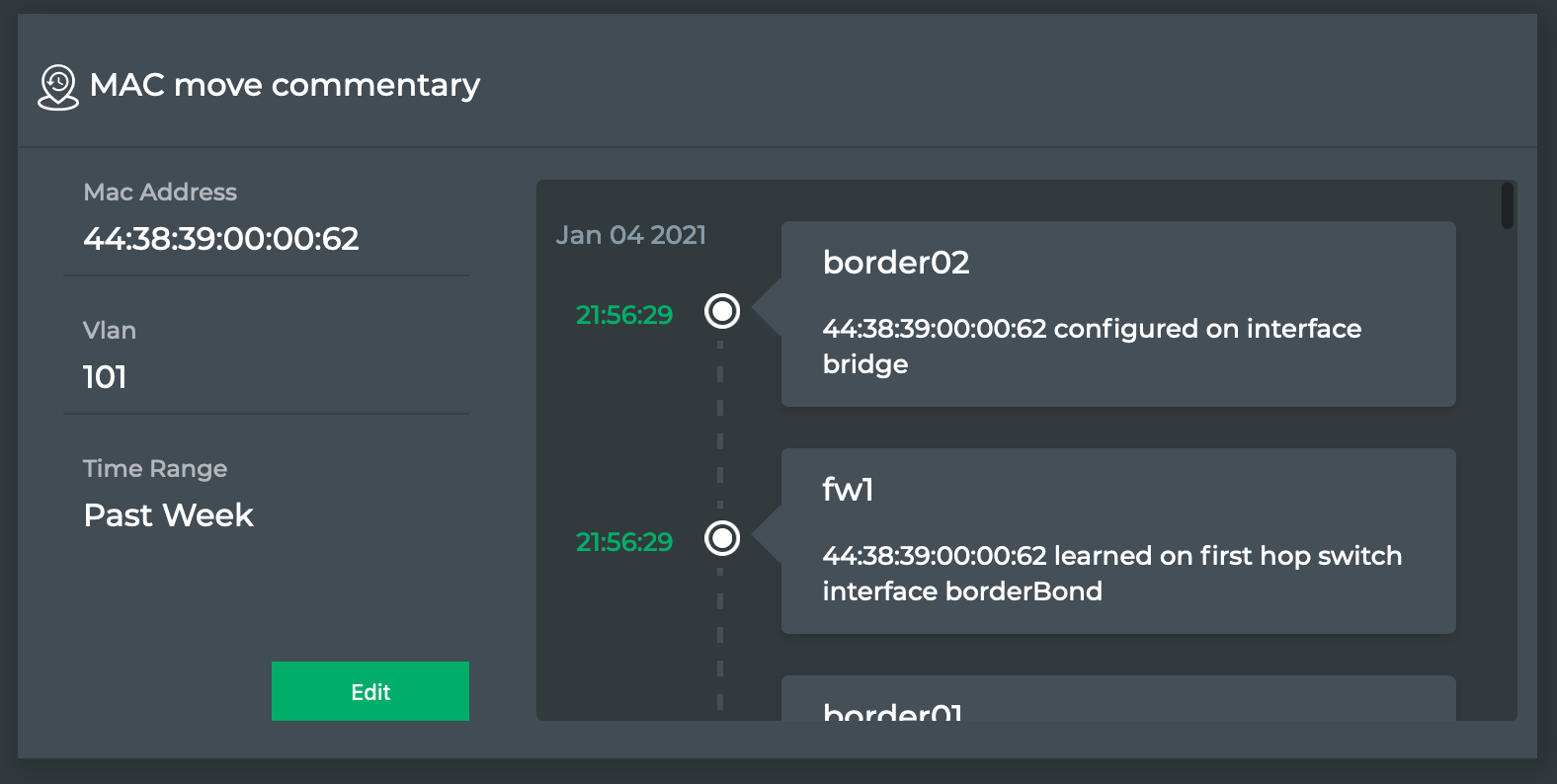
Task: Click the Vlan value 101
Action: pos(105,377)
